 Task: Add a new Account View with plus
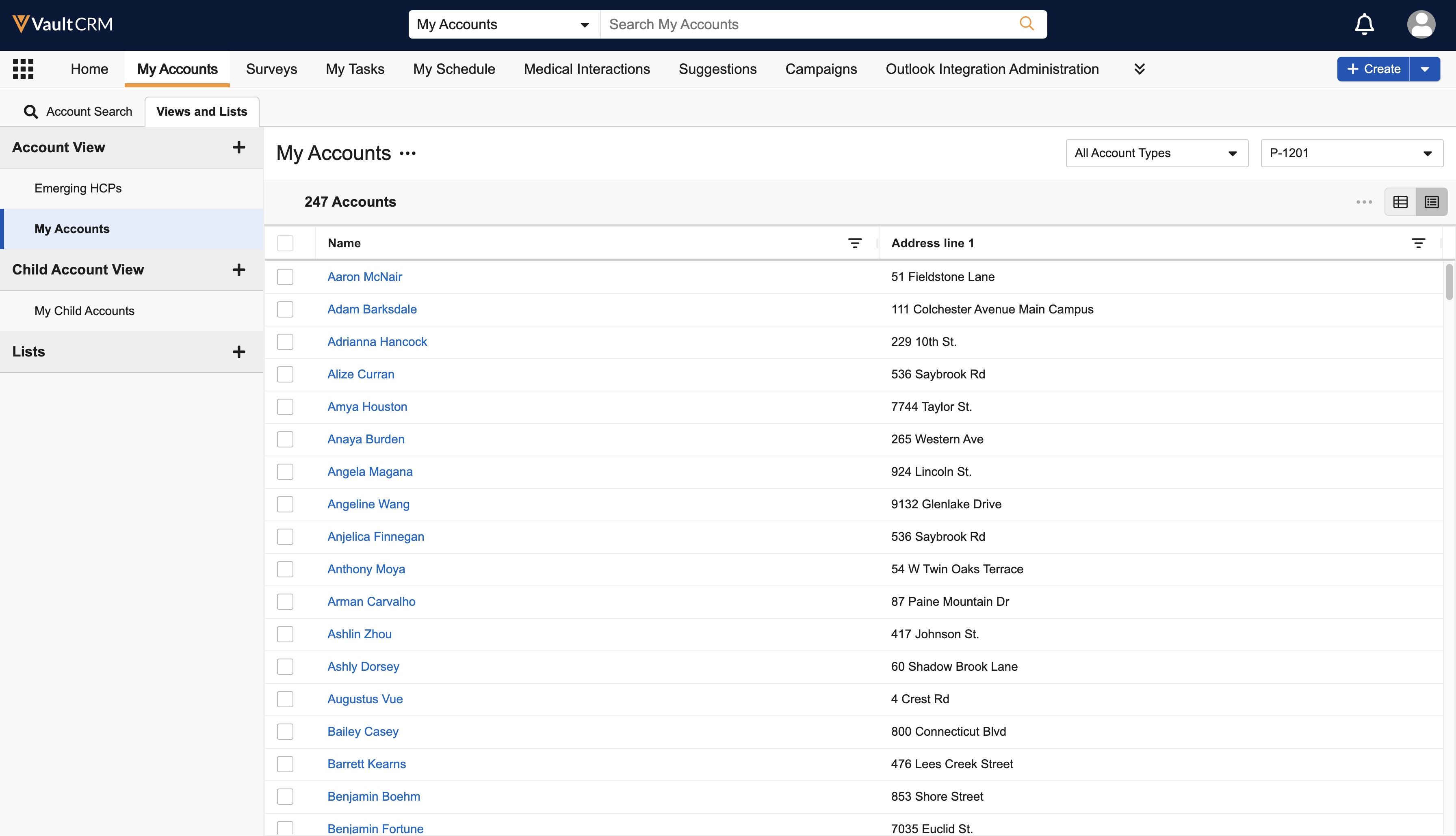[x=238, y=147]
